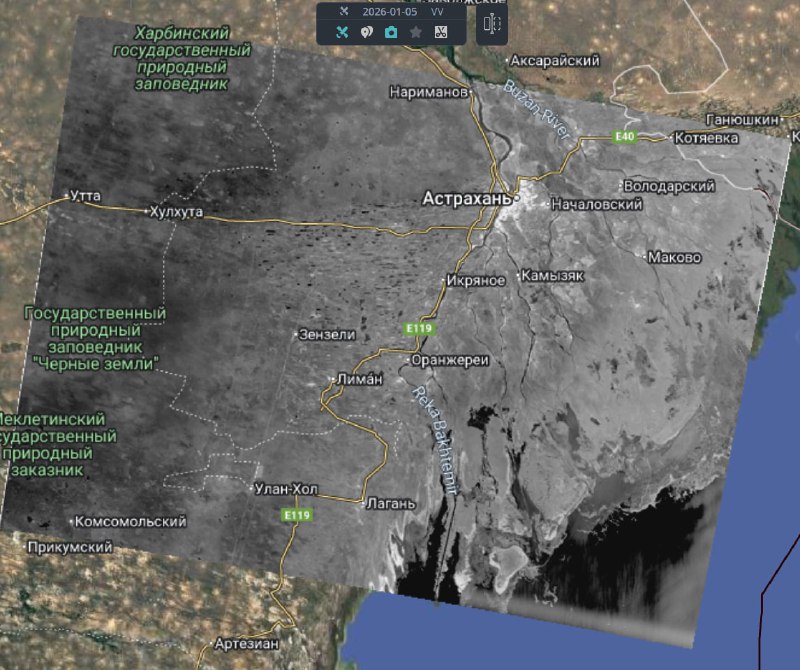Screen dimensions: 800x670
Task: Click the E40 road shield
Action: [625, 136]
